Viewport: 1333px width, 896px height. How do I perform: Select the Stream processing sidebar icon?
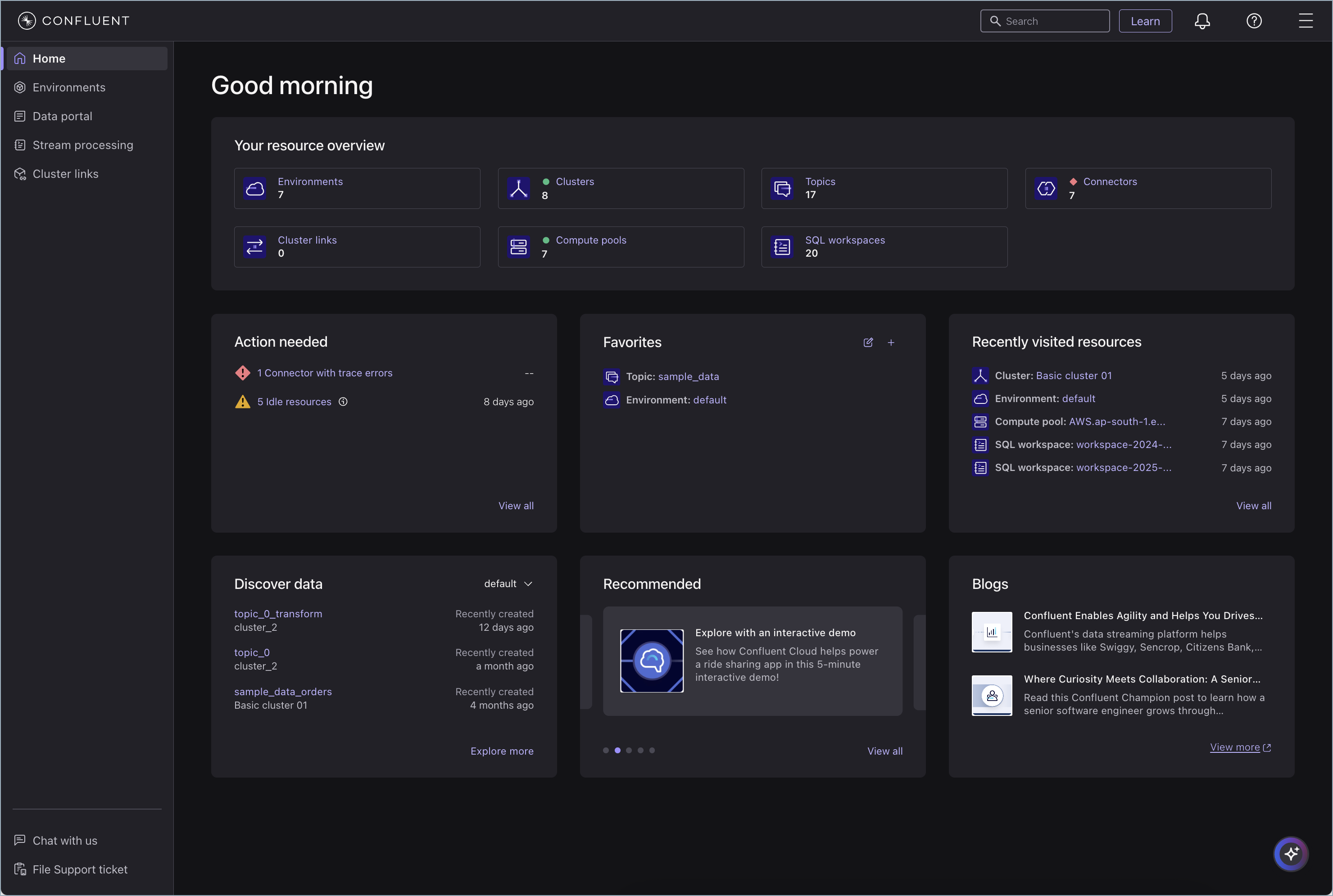[20, 145]
